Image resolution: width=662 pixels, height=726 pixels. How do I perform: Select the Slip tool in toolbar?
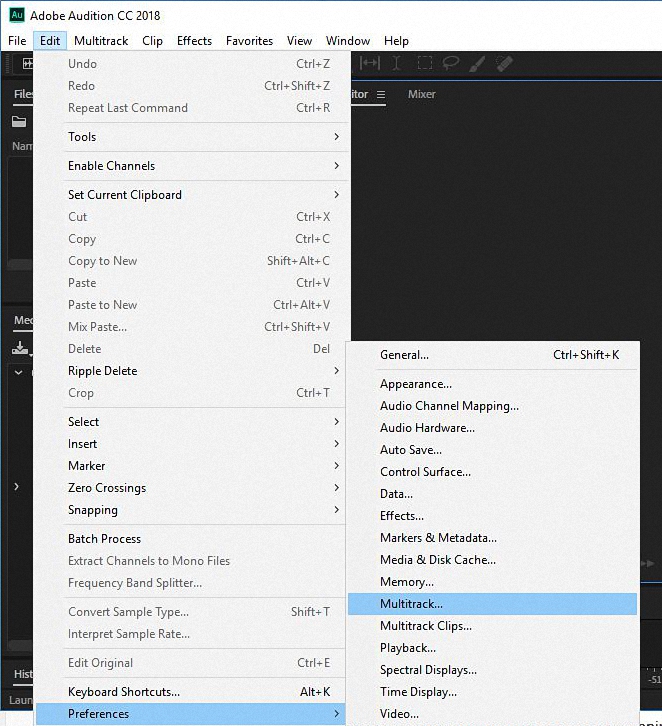[369, 63]
